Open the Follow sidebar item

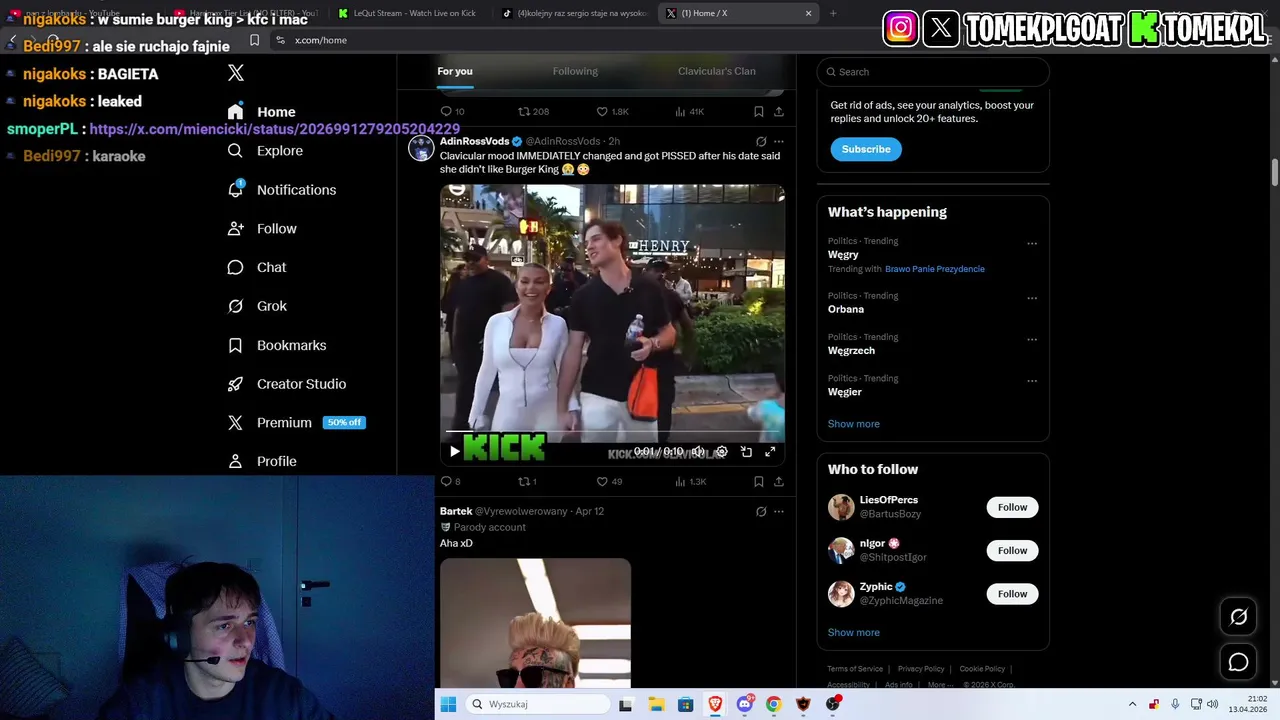click(x=262, y=229)
